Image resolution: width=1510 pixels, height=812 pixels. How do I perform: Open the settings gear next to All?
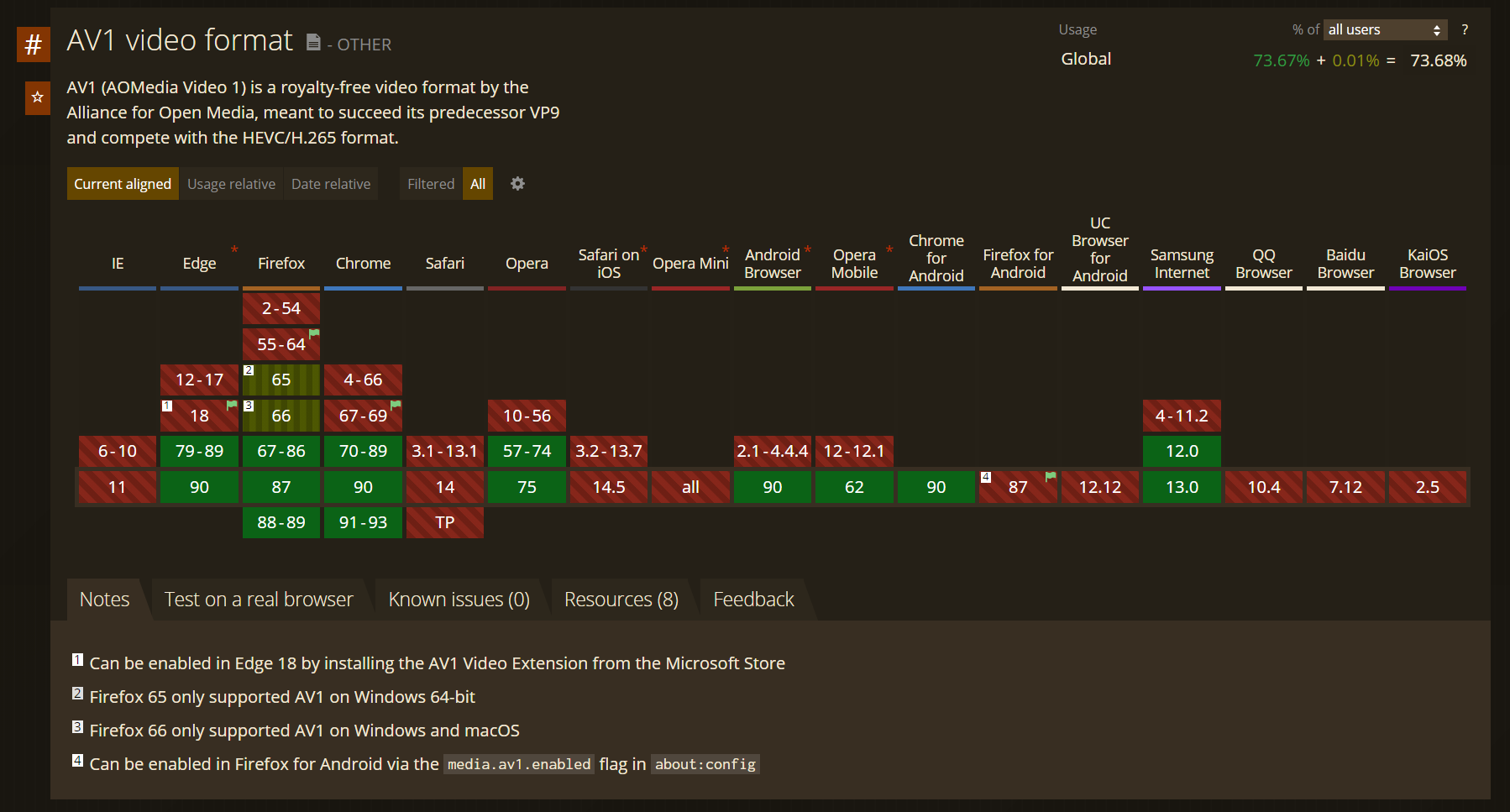click(x=518, y=183)
